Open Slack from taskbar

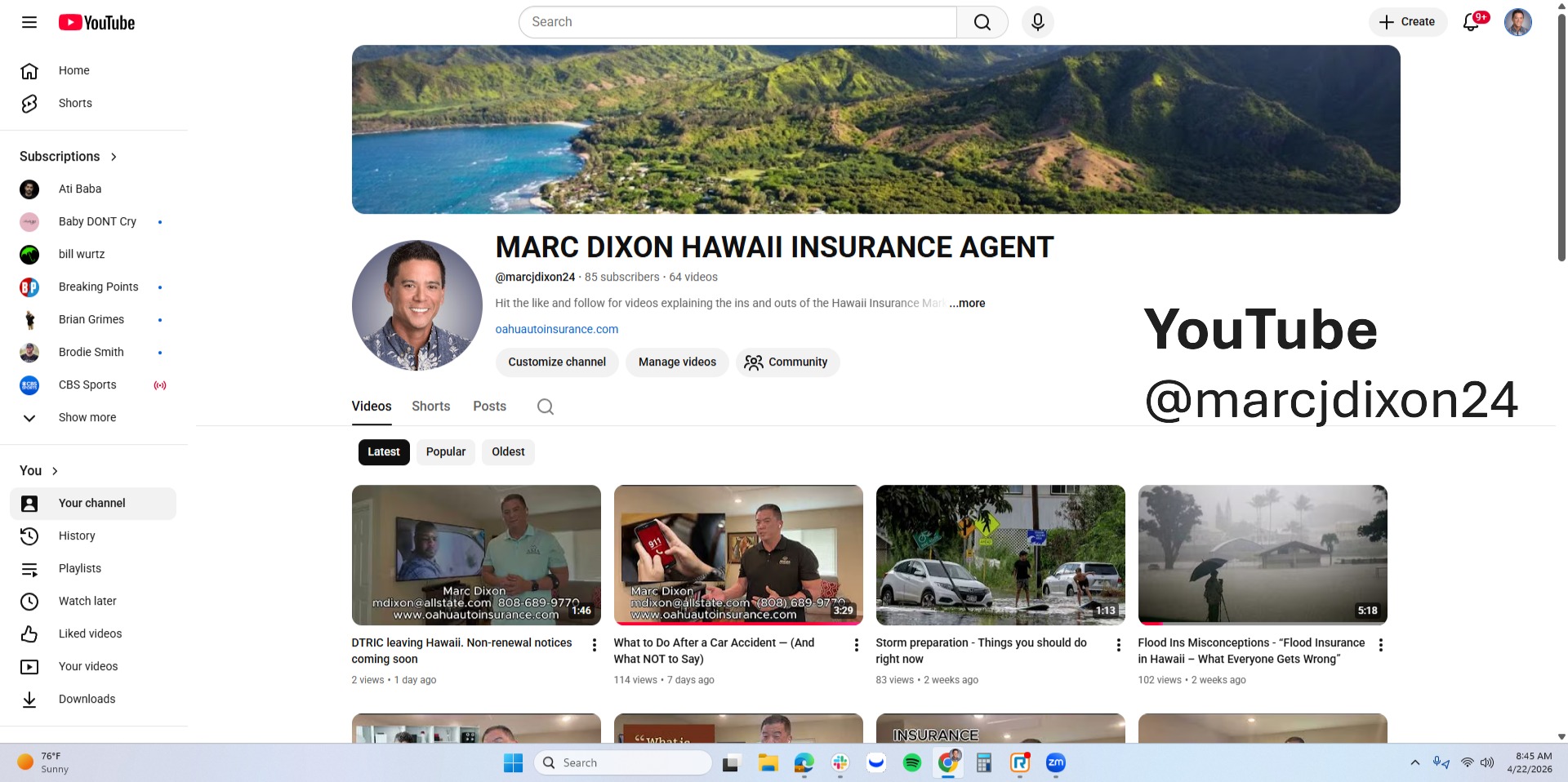(840, 762)
